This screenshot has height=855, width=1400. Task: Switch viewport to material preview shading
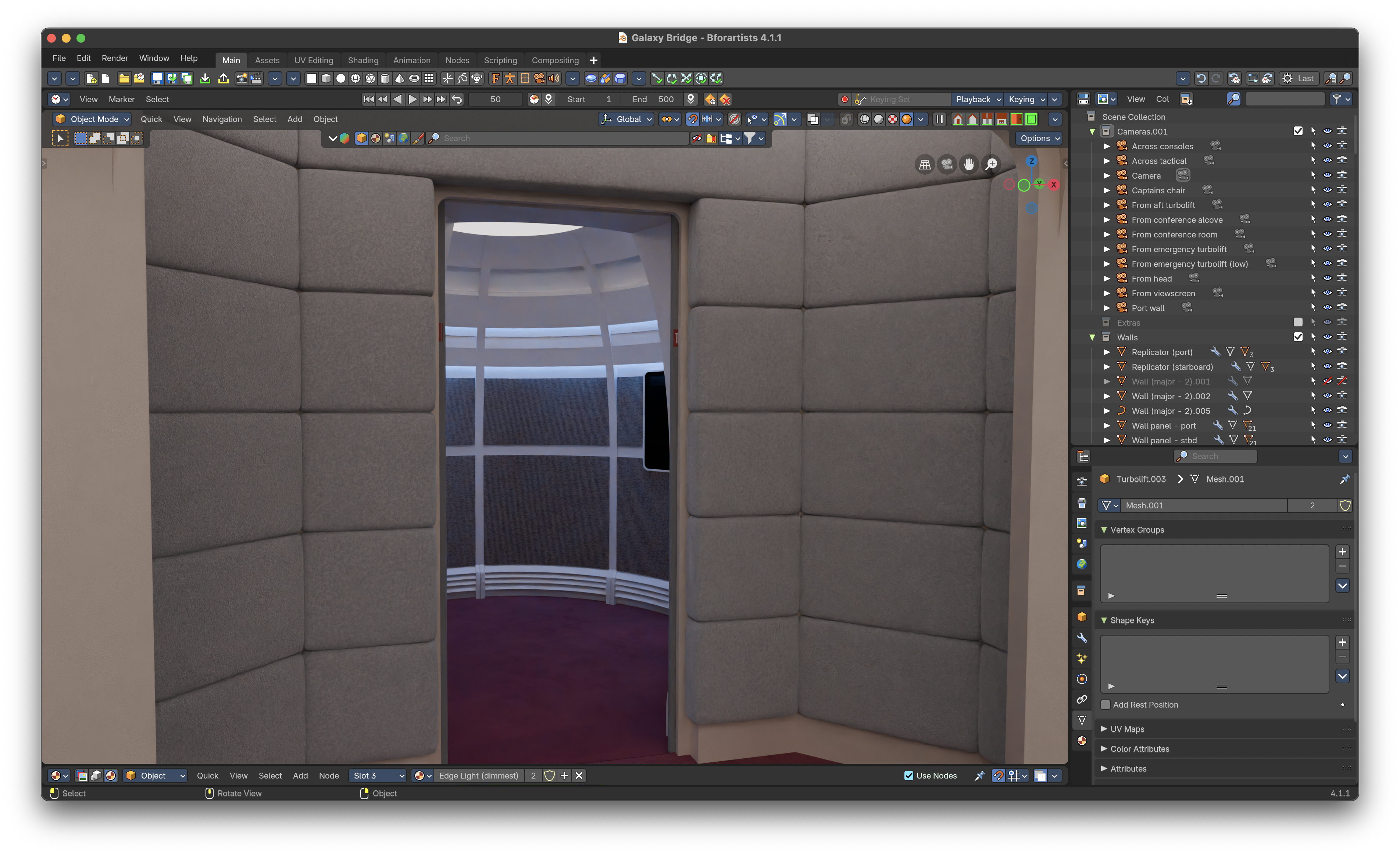click(x=893, y=119)
